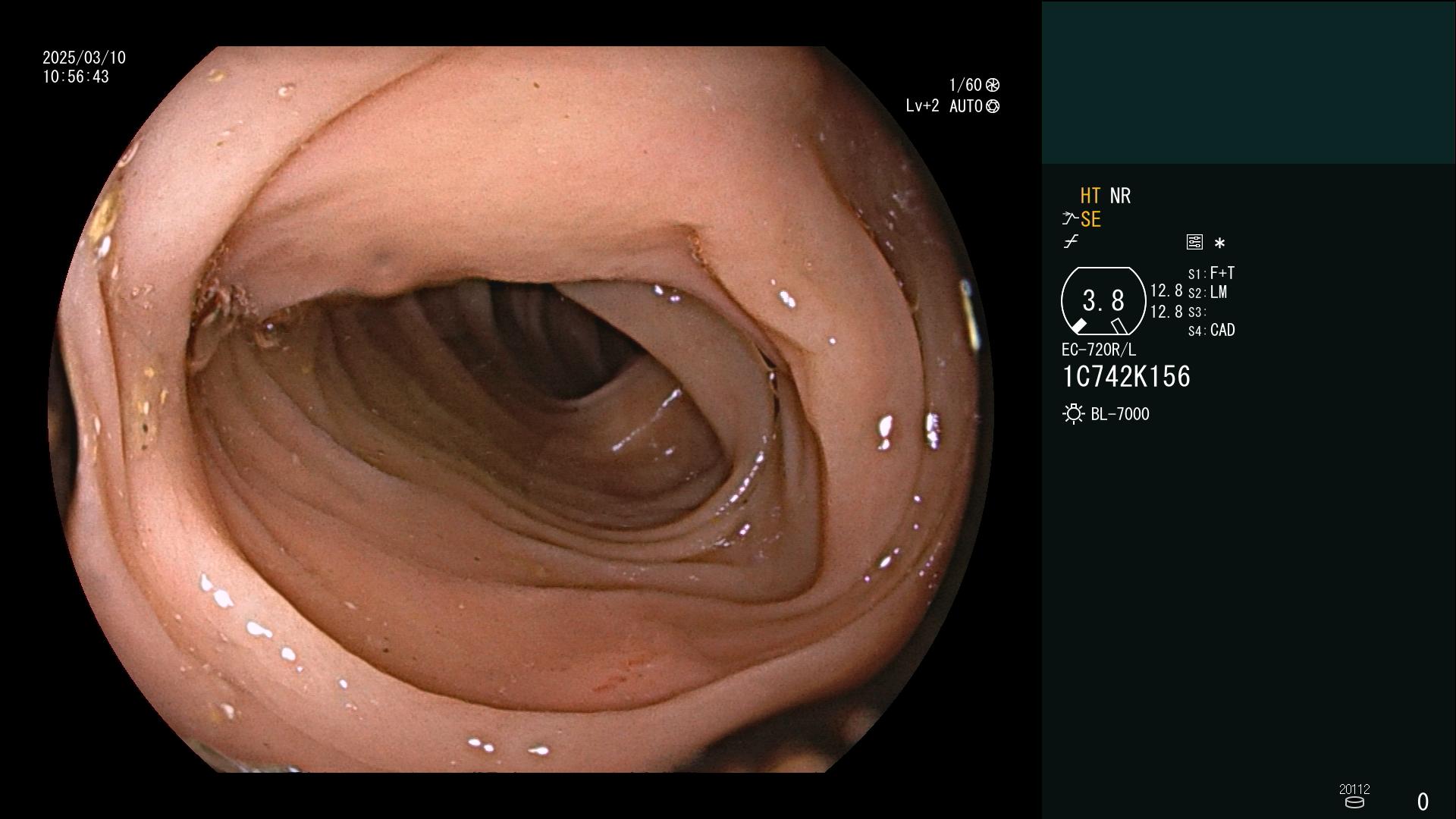This screenshot has width=1456, height=819.
Task: Click the structure enhancement arrow icon
Action: [x=1070, y=219]
